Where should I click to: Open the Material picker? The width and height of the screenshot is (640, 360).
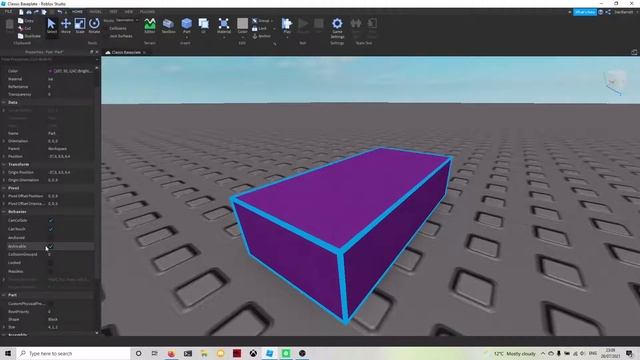click(223, 27)
